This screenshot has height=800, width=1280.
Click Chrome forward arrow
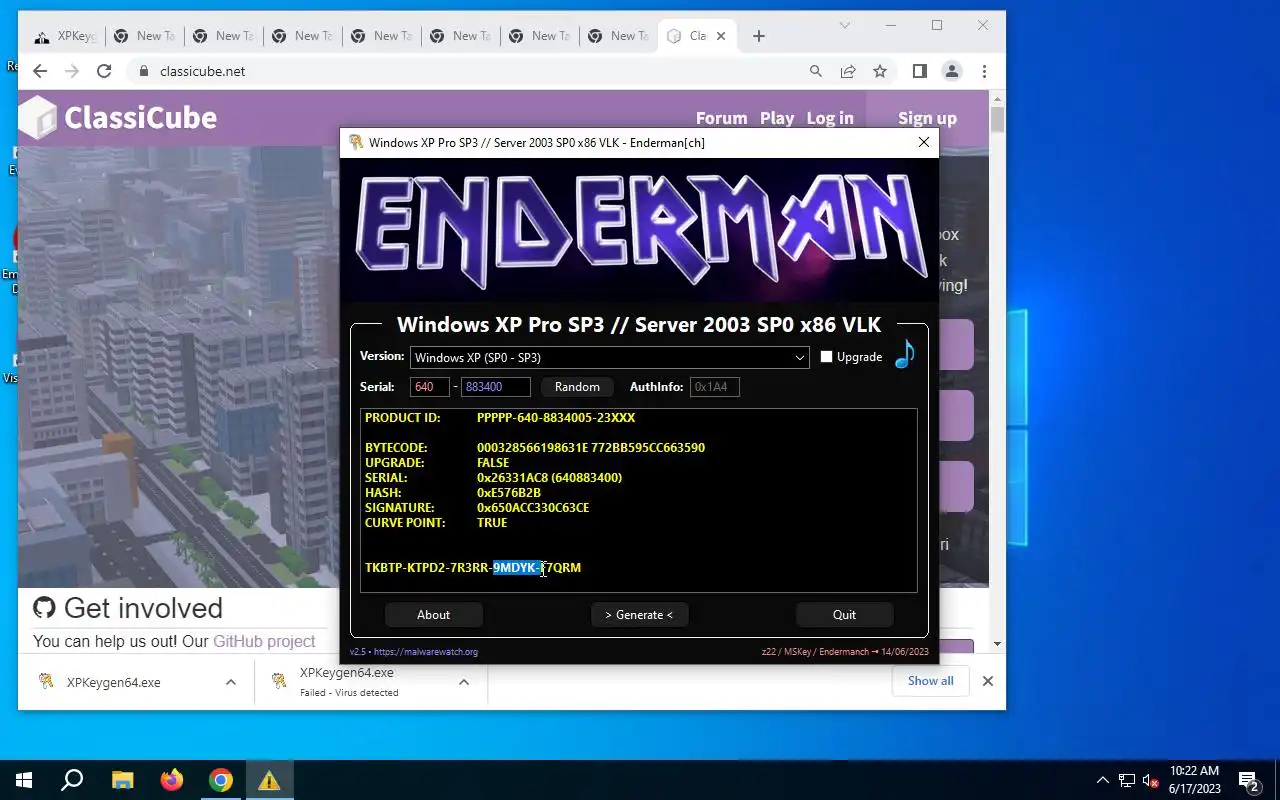[72, 71]
